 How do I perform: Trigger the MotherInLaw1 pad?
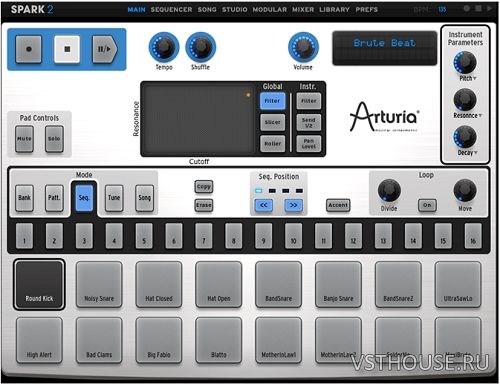[x=278, y=340]
